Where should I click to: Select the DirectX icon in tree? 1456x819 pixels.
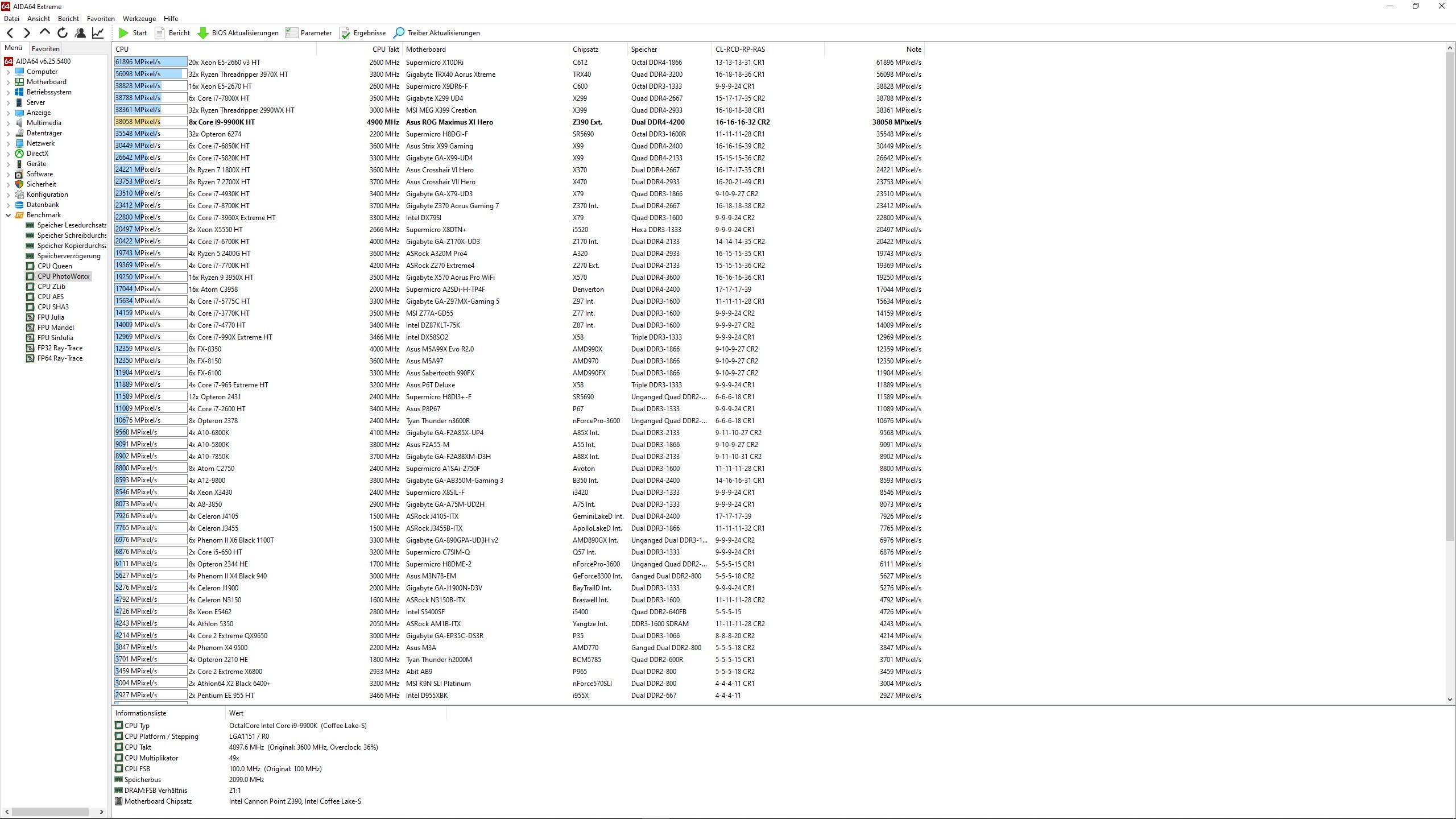point(19,154)
